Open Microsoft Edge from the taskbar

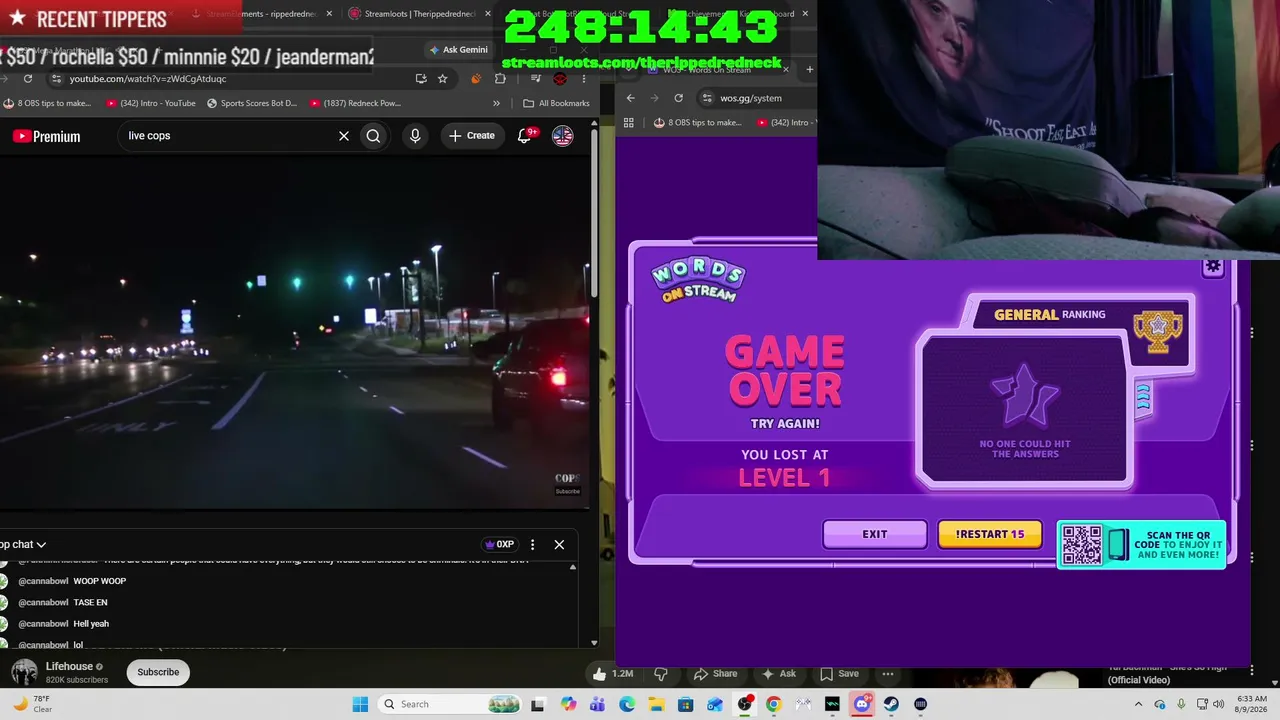point(627,704)
